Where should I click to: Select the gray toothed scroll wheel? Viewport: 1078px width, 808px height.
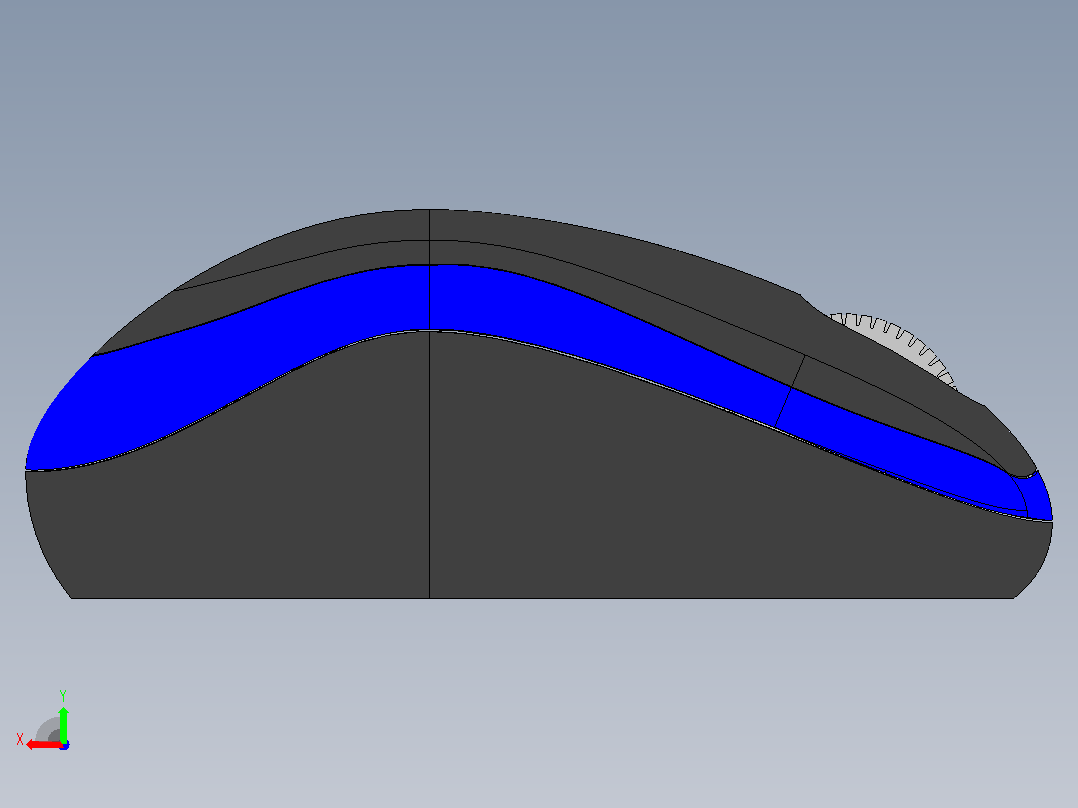pyautogui.click(x=901, y=345)
